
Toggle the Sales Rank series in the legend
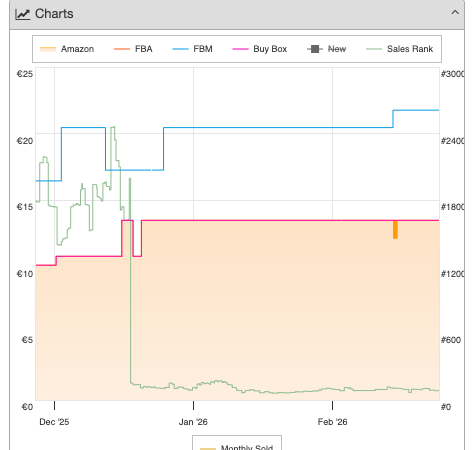399,49
